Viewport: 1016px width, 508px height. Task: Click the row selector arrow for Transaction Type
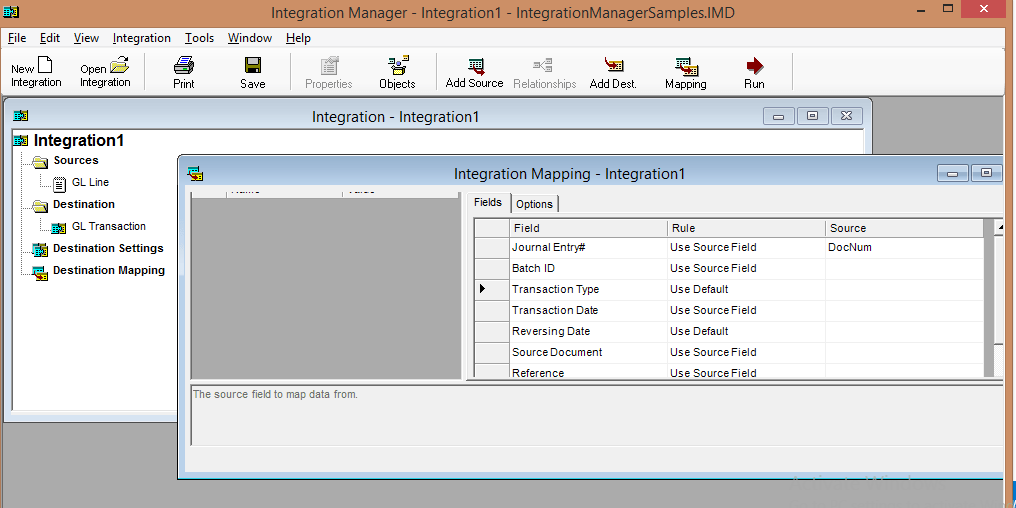pos(492,290)
